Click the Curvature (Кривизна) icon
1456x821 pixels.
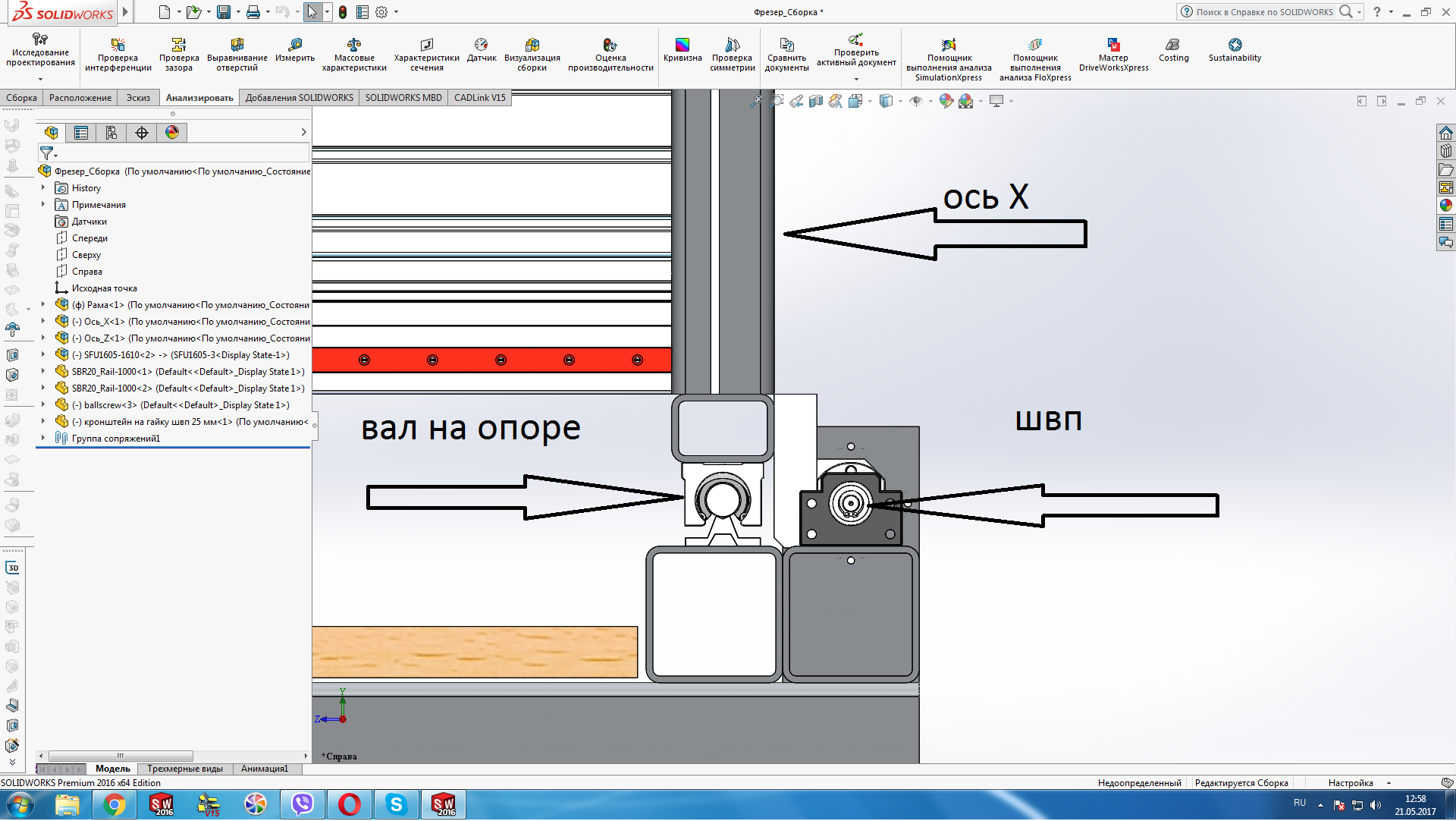(682, 50)
